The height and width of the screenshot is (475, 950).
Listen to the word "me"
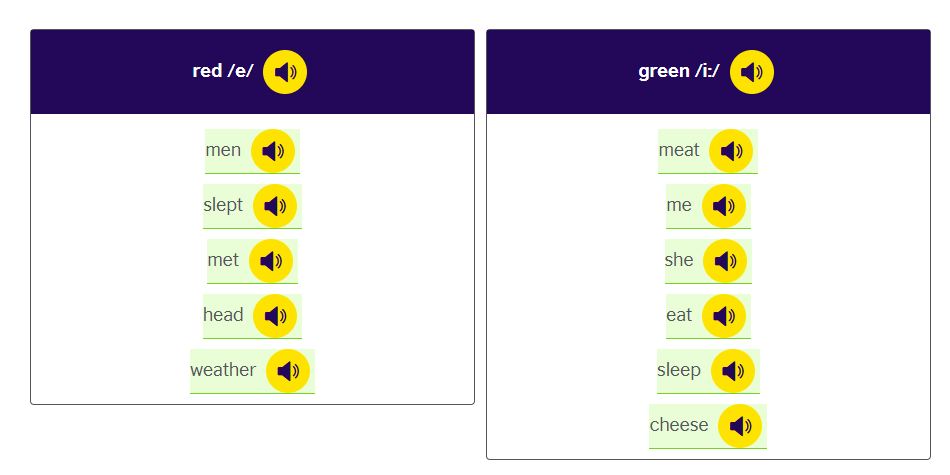pos(724,206)
